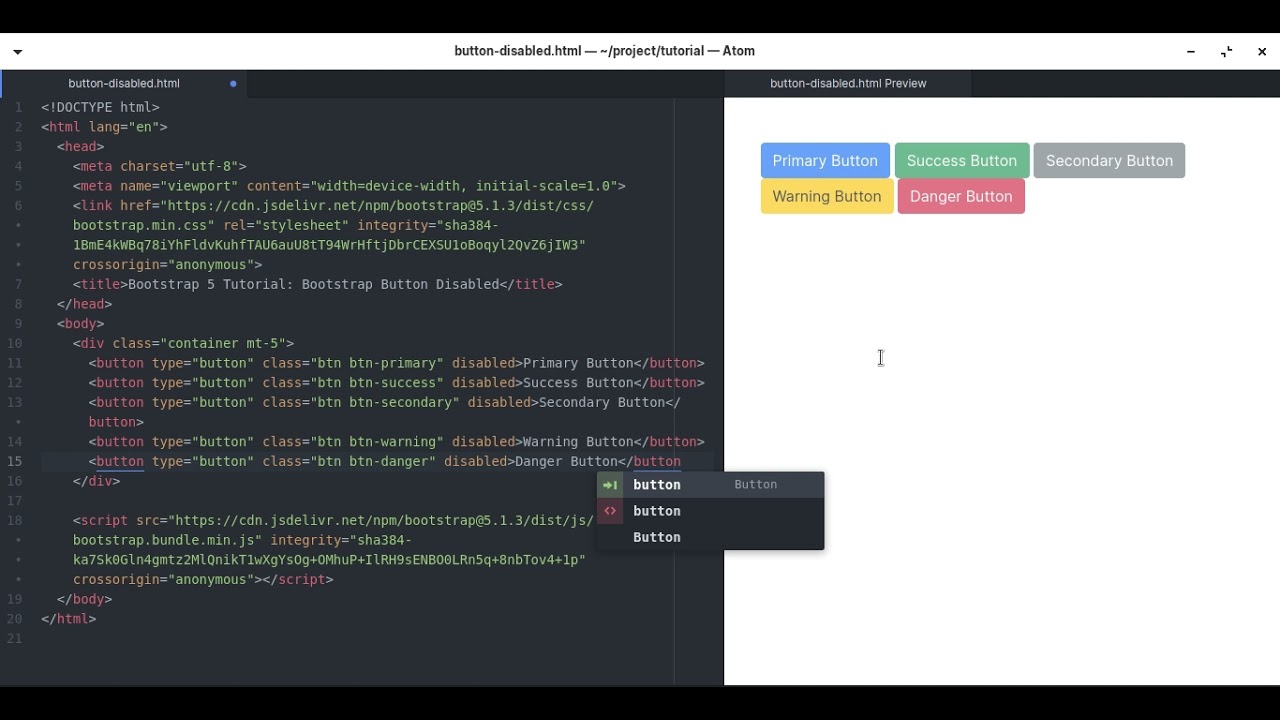Click the closing </div> tag on line 16
The image size is (1280, 720).
click(x=97, y=481)
